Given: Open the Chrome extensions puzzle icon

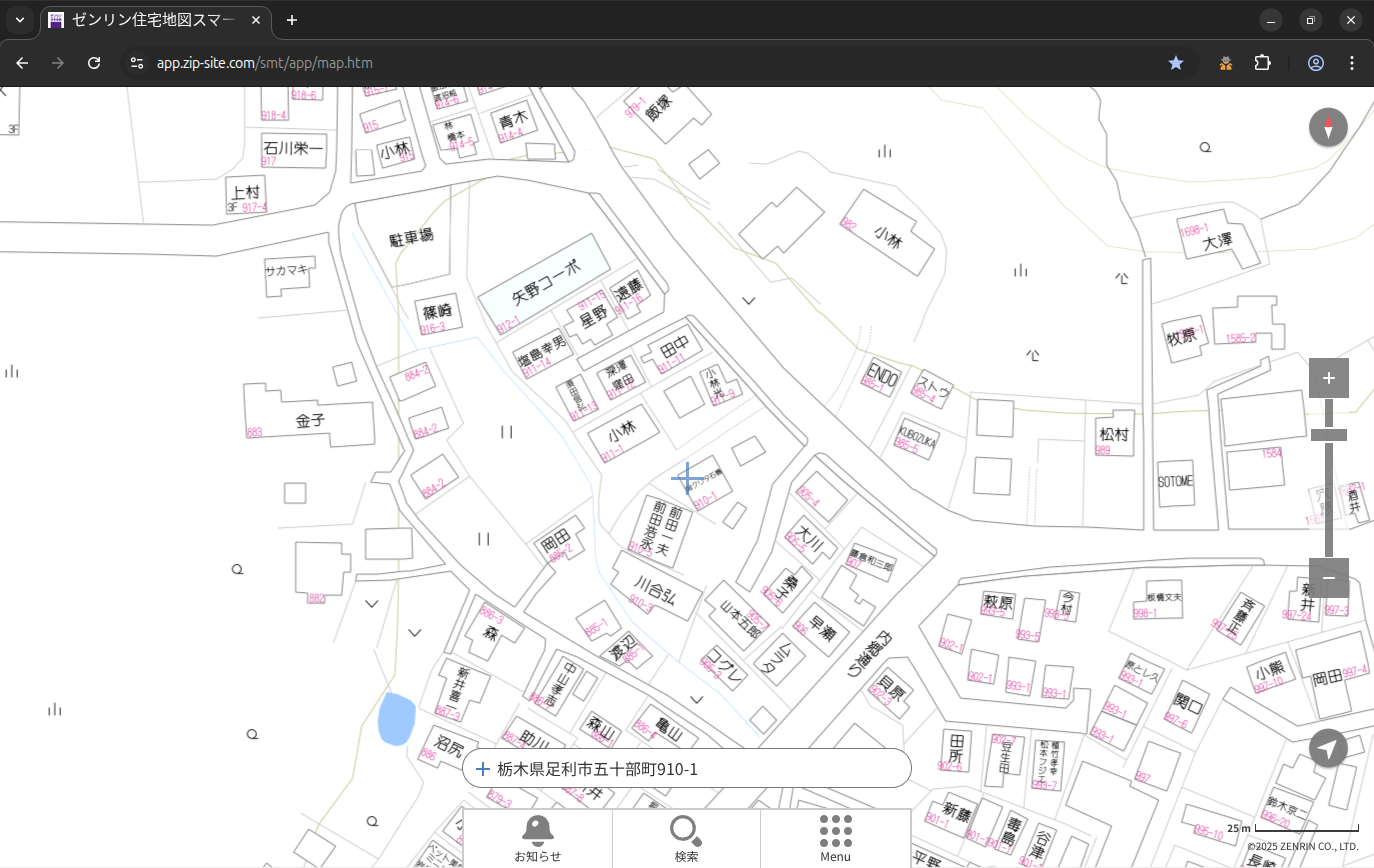Looking at the screenshot, I should click(x=1262, y=63).
